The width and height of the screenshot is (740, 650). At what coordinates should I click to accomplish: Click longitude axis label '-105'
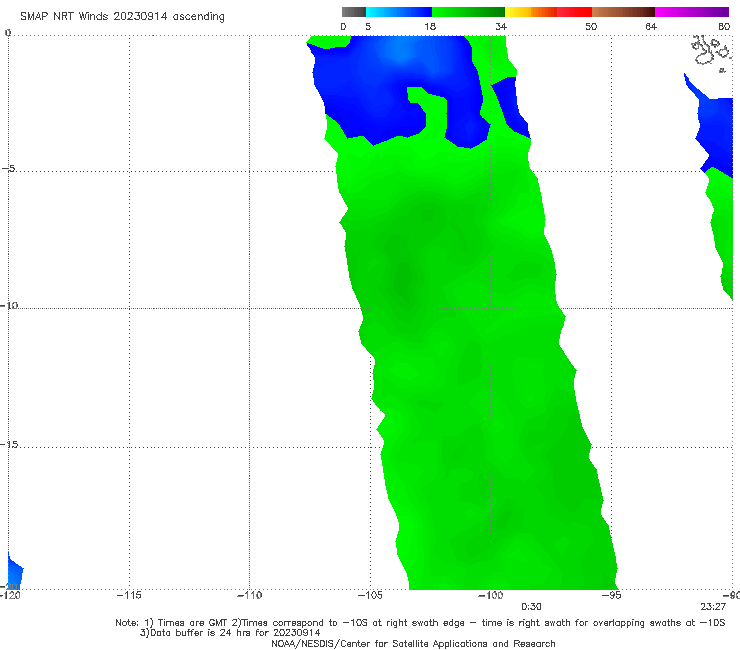click(370, 595)
